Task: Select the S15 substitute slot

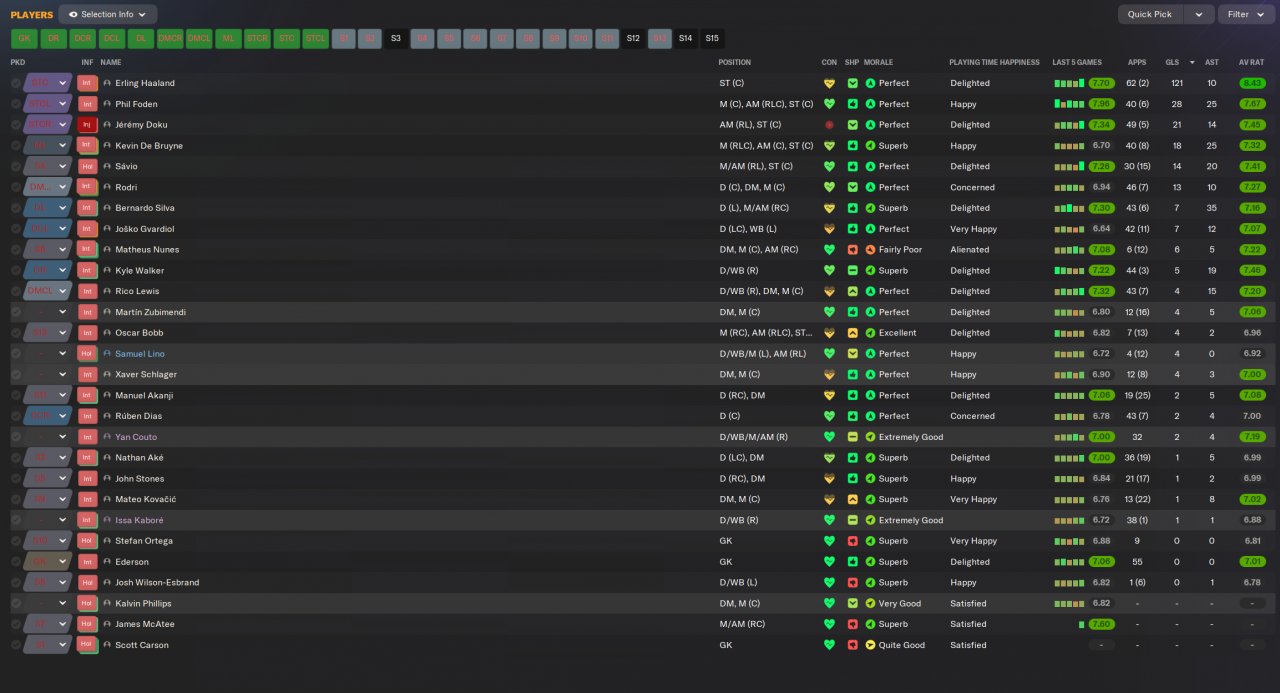Action: coord(712,39)
